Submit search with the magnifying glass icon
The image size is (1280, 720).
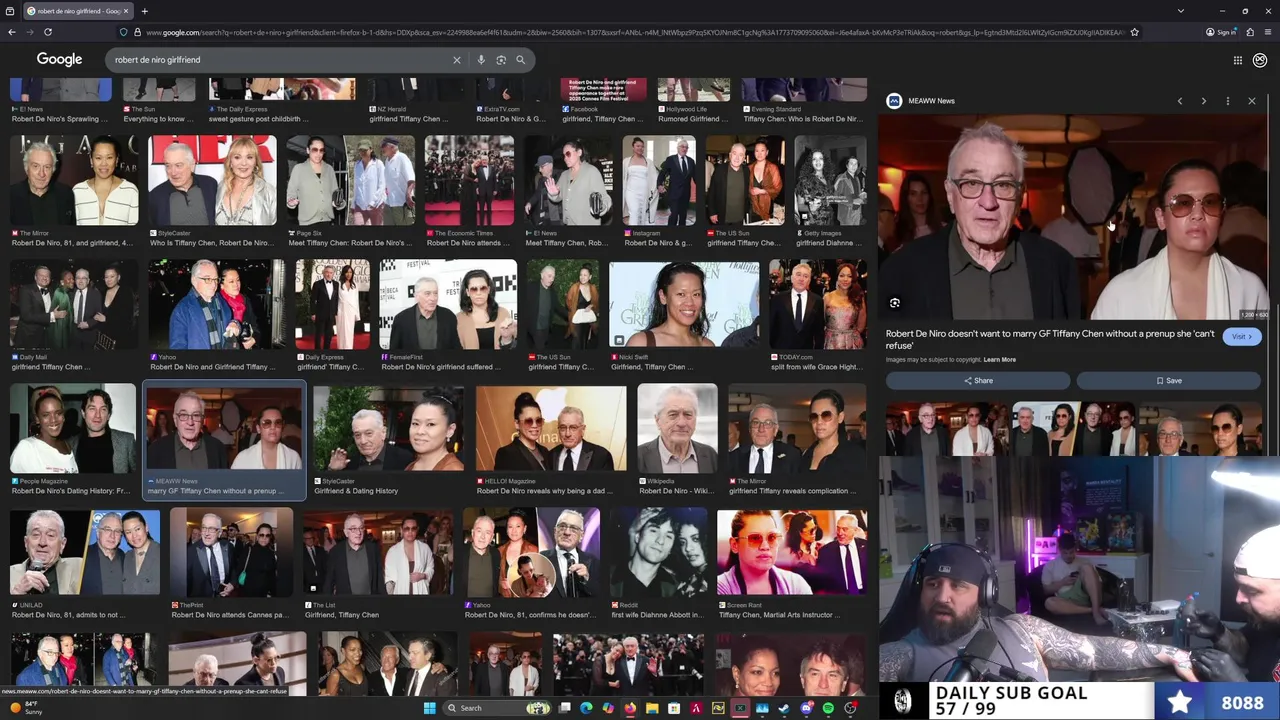[520, 60]
